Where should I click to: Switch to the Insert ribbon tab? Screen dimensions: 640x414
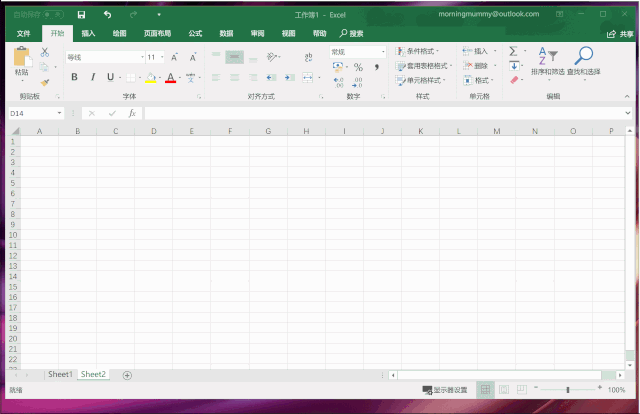(x=88, y=33)
